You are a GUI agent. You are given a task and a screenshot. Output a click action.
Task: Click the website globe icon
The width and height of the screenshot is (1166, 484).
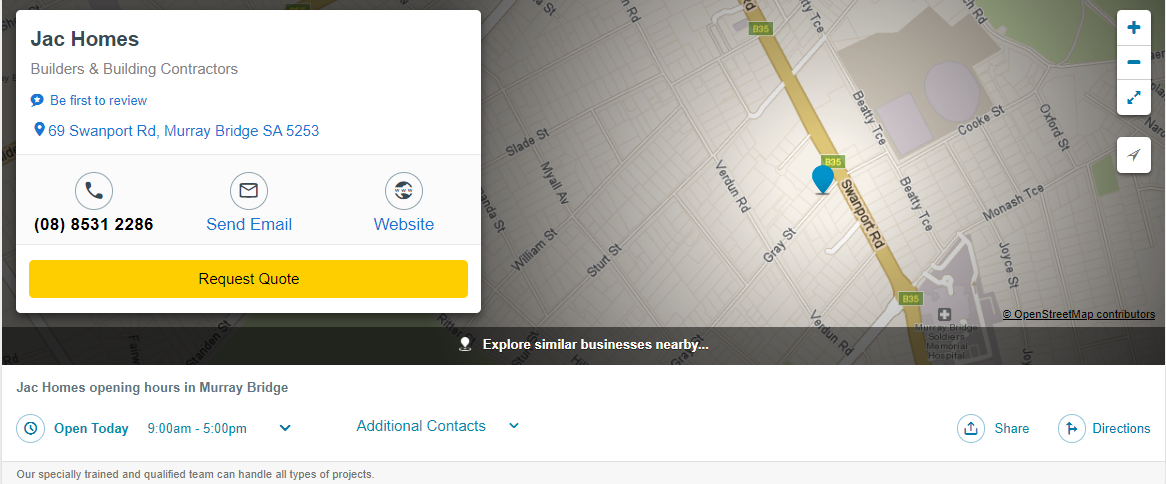tap(404, 191)
